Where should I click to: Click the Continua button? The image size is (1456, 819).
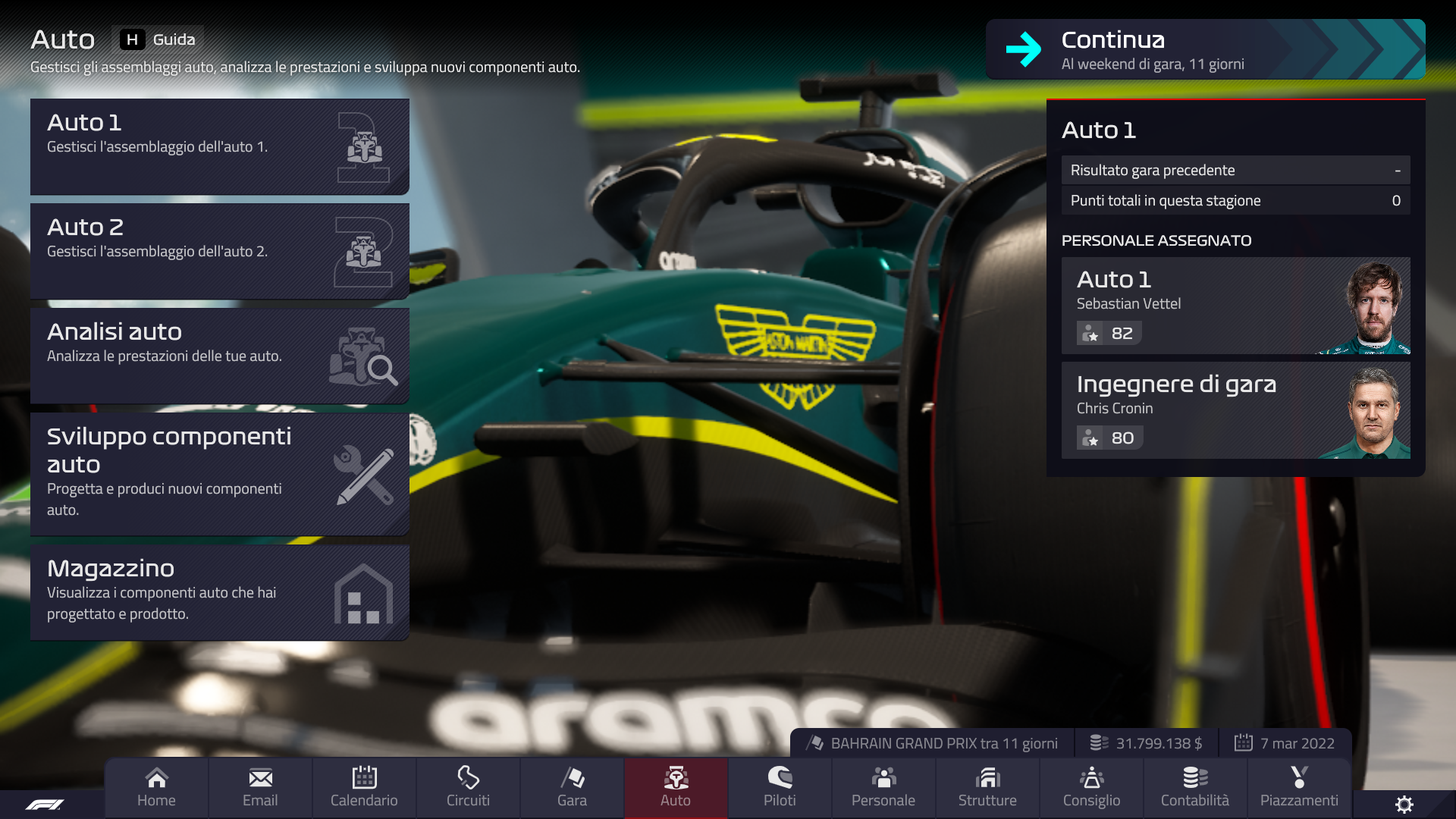coord(1206,49)
